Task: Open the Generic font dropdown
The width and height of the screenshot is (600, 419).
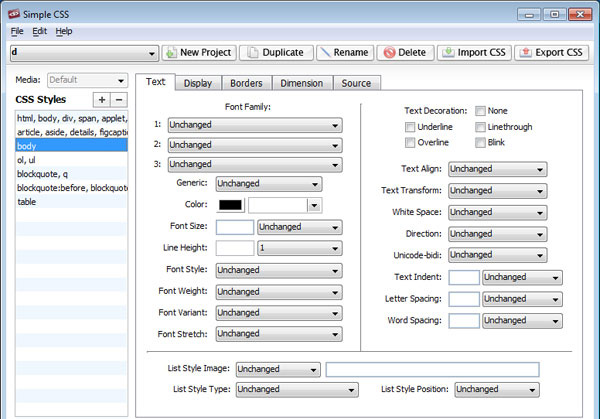Action: click(x=269, y=184)
